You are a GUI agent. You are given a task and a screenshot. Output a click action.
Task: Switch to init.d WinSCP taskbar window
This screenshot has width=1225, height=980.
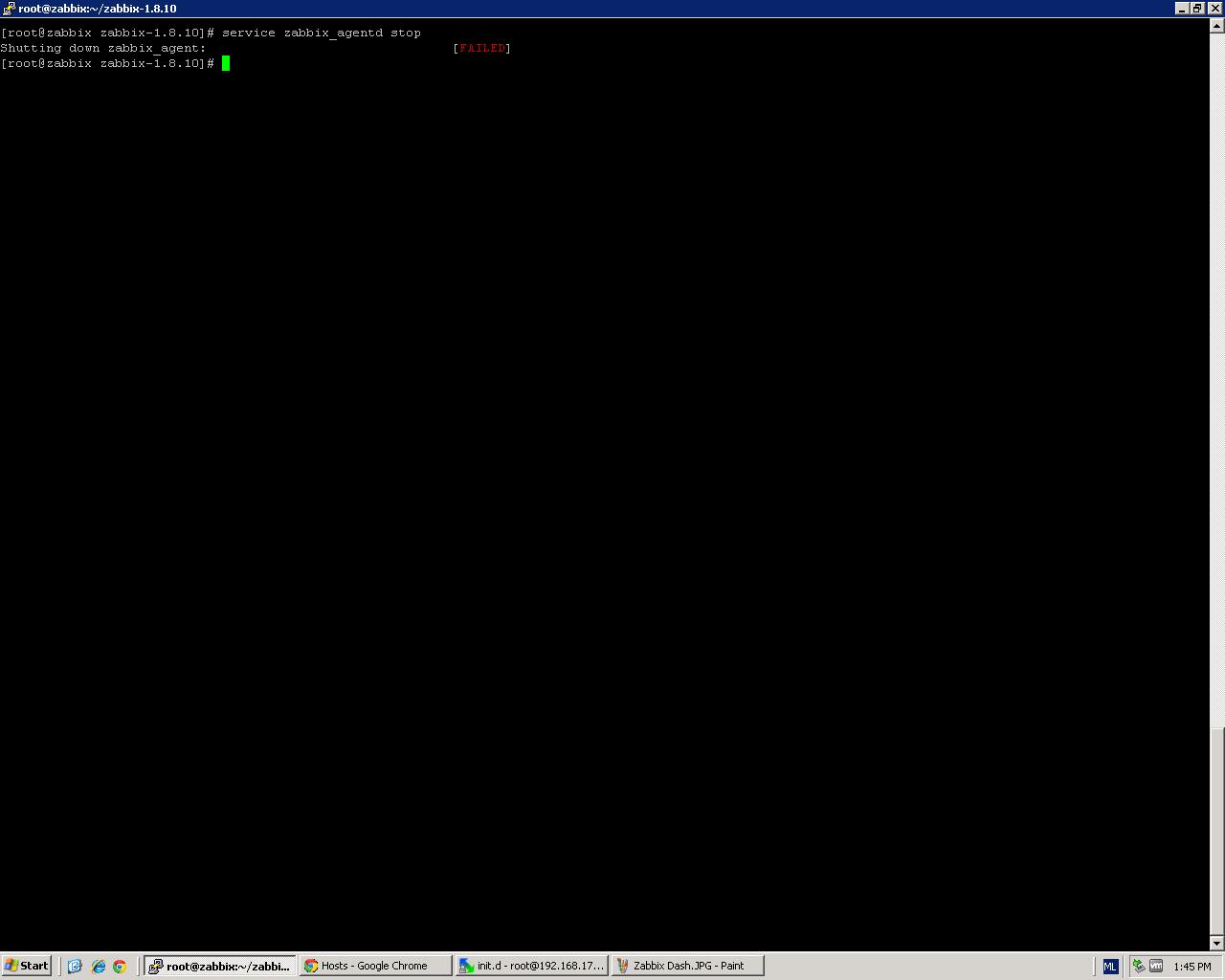point(531,966)
